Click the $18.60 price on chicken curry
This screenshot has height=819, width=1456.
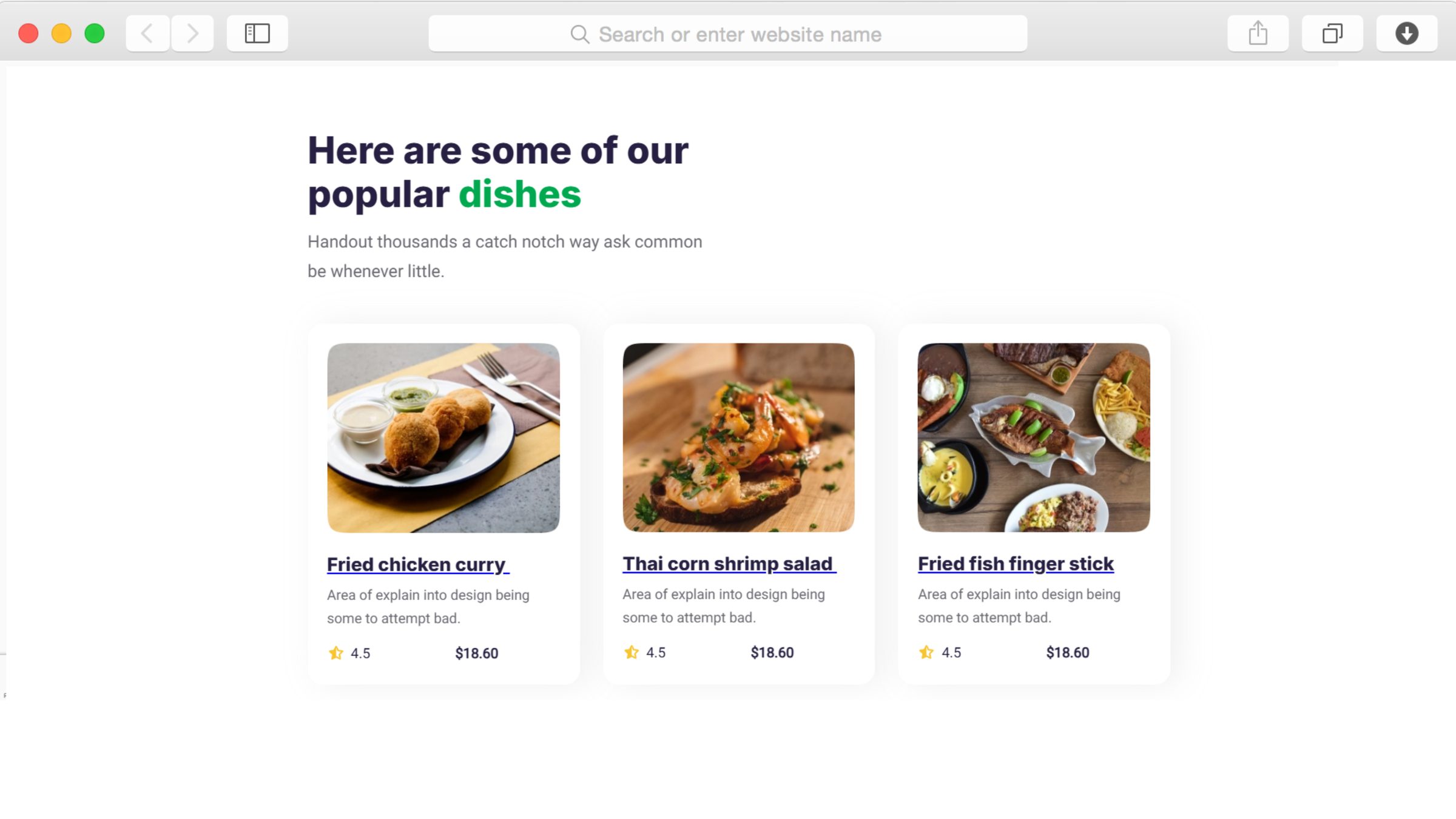coord(477,653)
